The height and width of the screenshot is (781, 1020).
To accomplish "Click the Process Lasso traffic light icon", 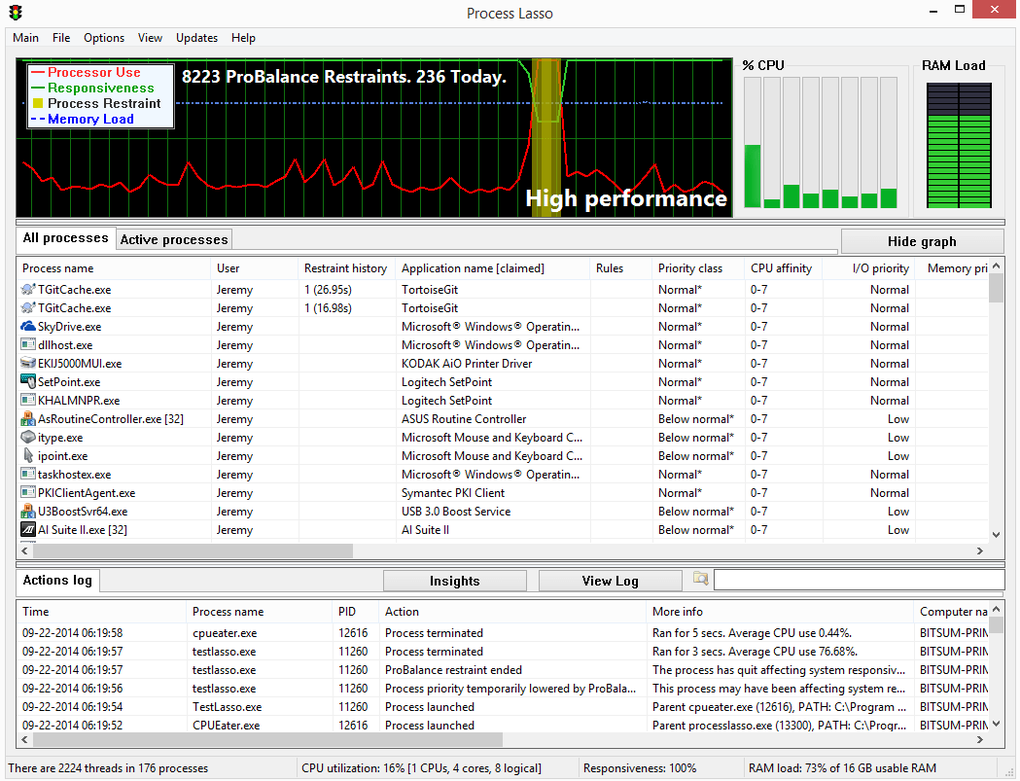I will click(x=14, y=13).
